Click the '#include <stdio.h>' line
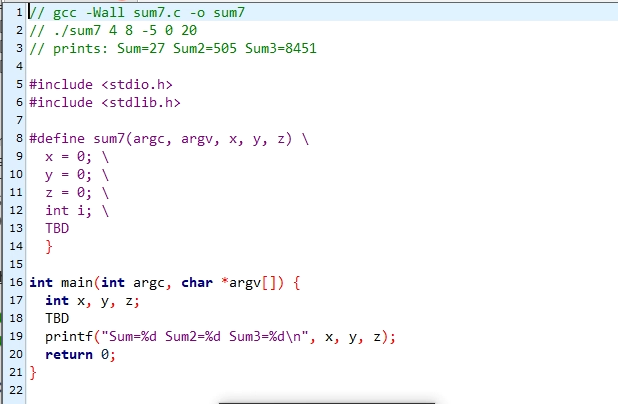618x404 pixels. point(101,84)
